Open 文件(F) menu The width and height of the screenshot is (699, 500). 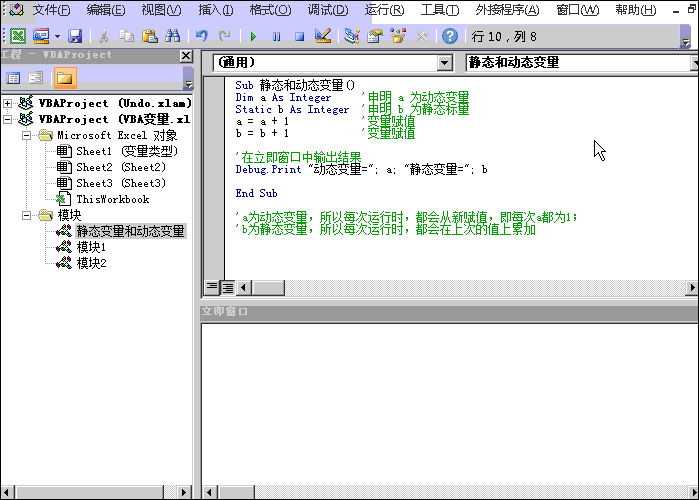click(51, 10)
